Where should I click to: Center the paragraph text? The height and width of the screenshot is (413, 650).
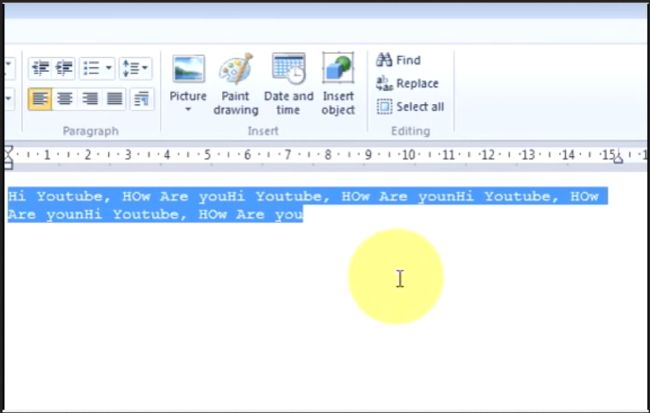coord(64,99)
